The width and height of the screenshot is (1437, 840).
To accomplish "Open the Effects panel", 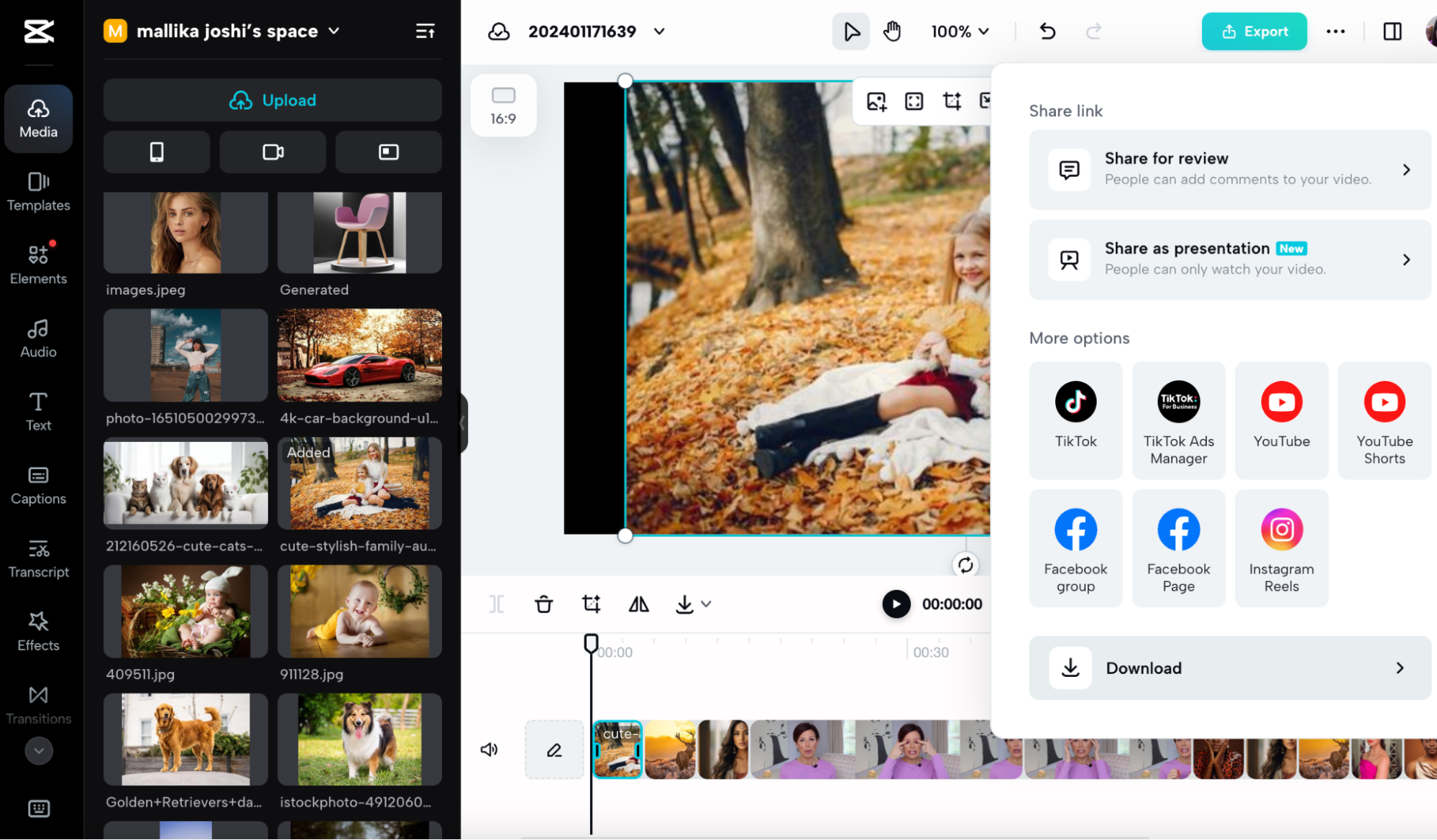I will coord(38,631).
